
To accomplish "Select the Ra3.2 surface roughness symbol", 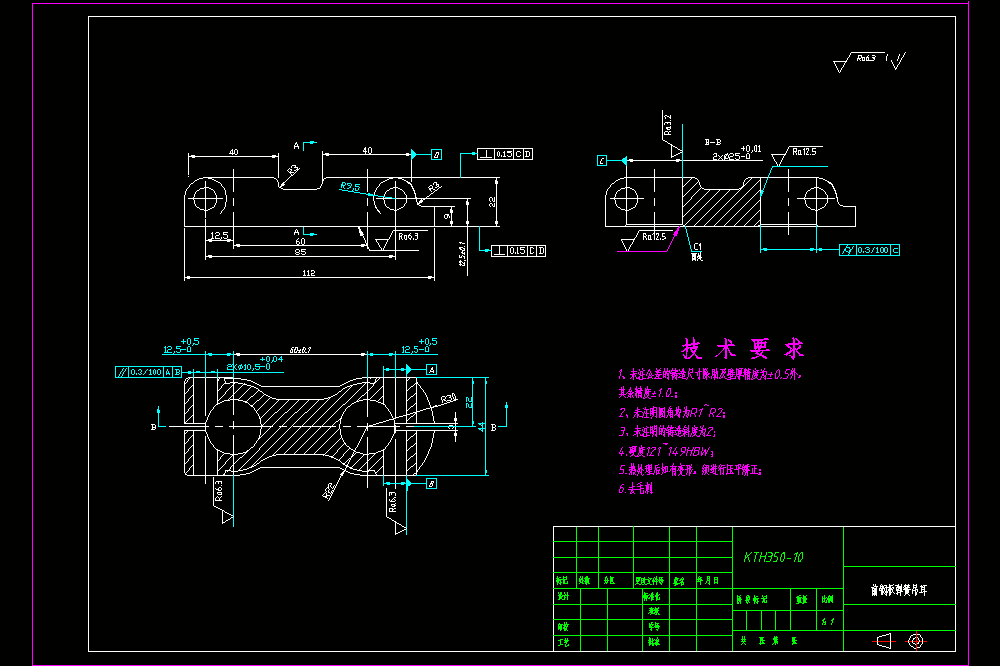I will [x=671, y=135].
